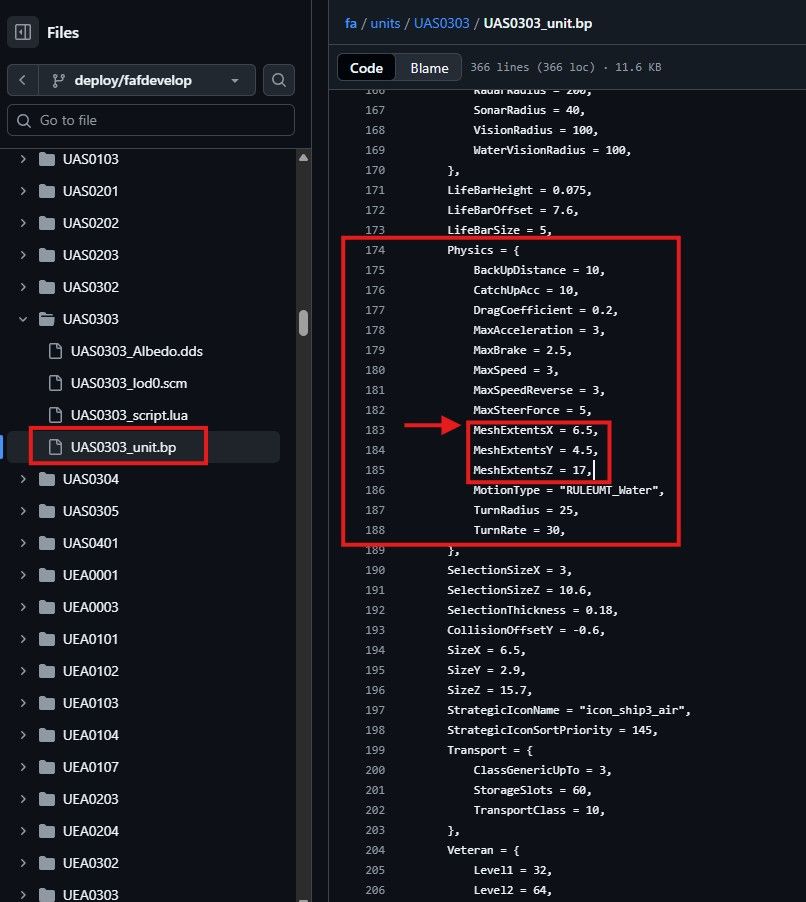Open the deploy/fafdevelop branch dropdown
Viewport: 806px width, 902px height.
pos(147,80)
